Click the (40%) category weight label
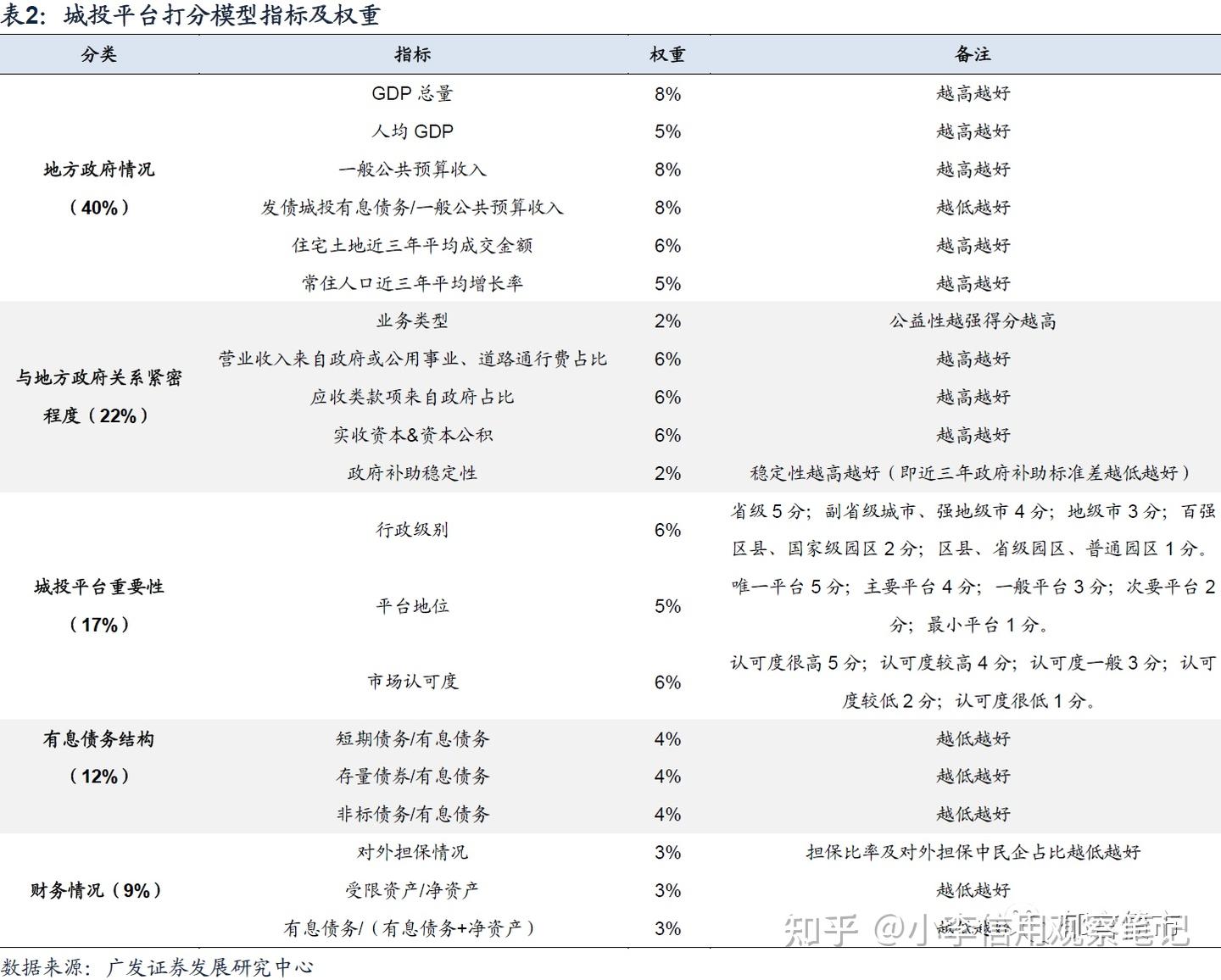This screenshot has height=980, width=1221. point(99,208)
